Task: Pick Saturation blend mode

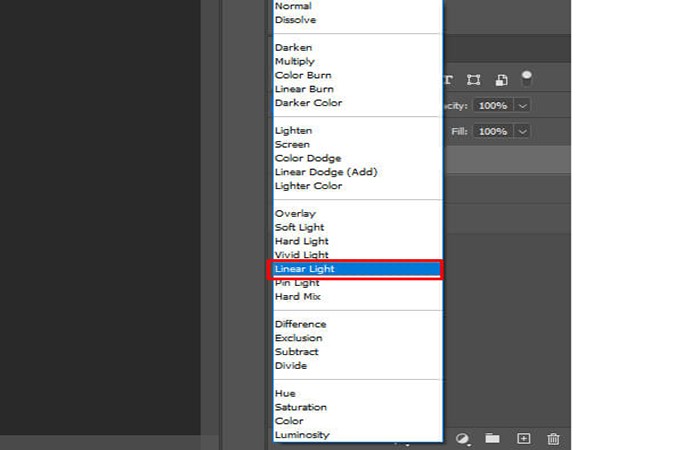Action: (358, 407)
